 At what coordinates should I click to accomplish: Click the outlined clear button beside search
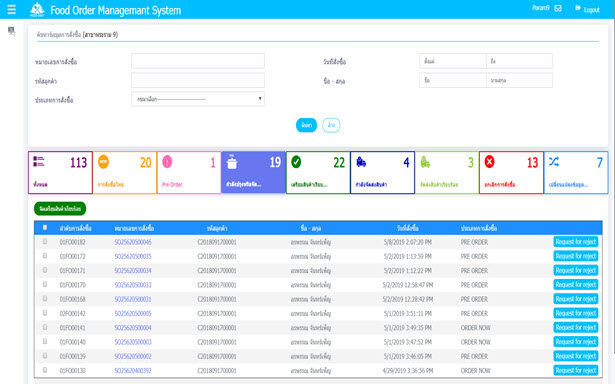pos(331,125)
